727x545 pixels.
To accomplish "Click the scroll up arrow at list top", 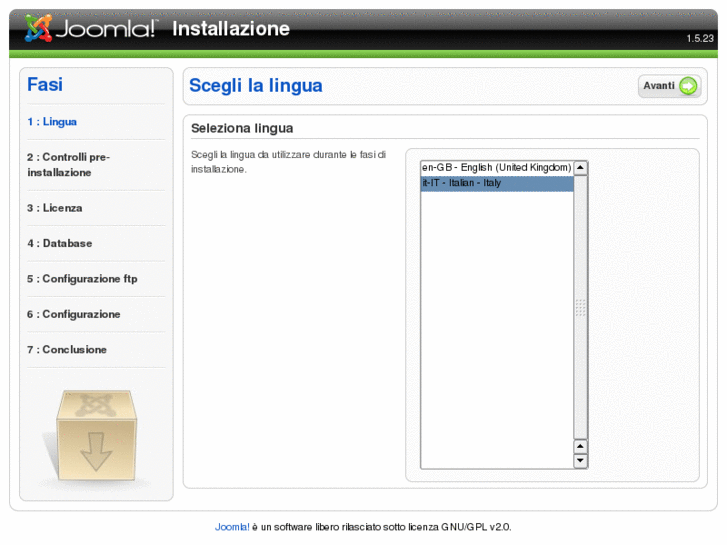I will (x=580, y=167).
